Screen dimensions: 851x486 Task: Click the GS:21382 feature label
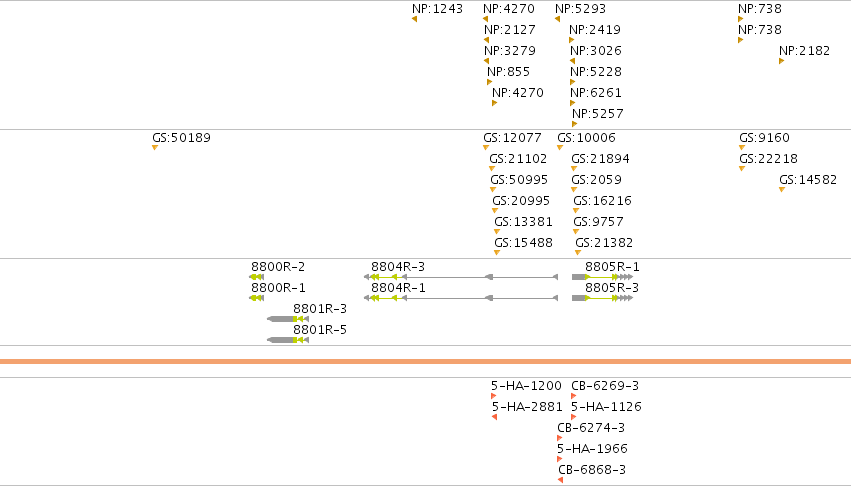point(604,243)
